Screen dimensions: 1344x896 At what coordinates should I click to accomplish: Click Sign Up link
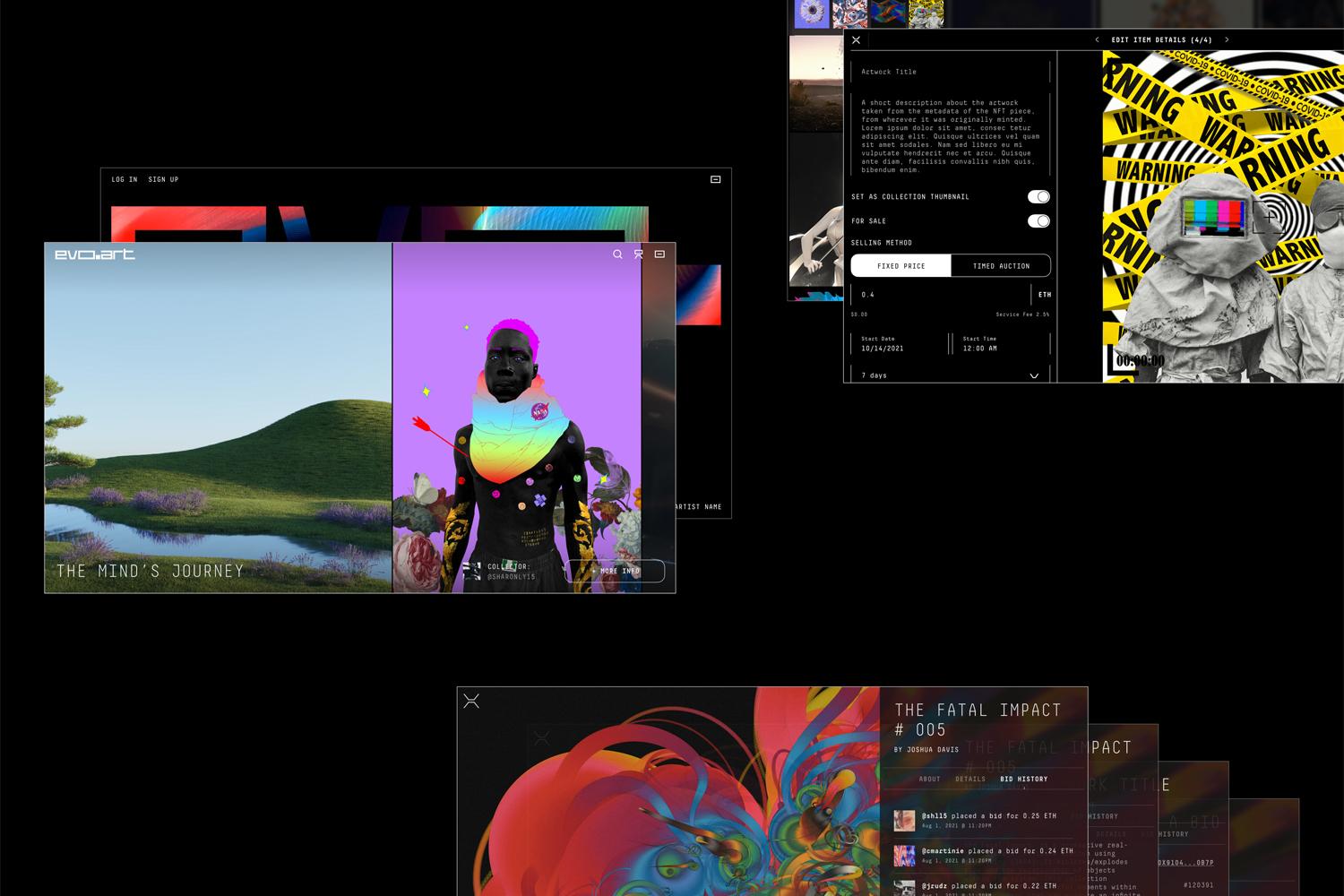[163, 180]
